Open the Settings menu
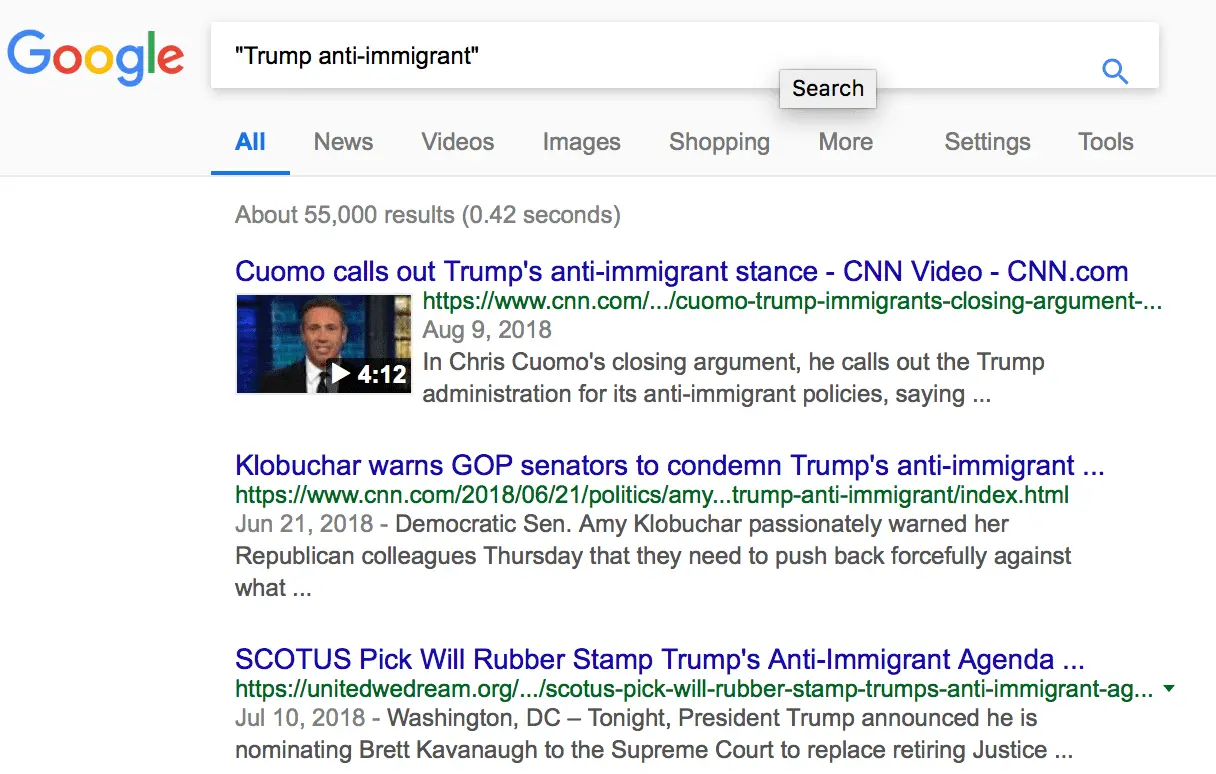 pyautogui.click(x=987, y=142)
